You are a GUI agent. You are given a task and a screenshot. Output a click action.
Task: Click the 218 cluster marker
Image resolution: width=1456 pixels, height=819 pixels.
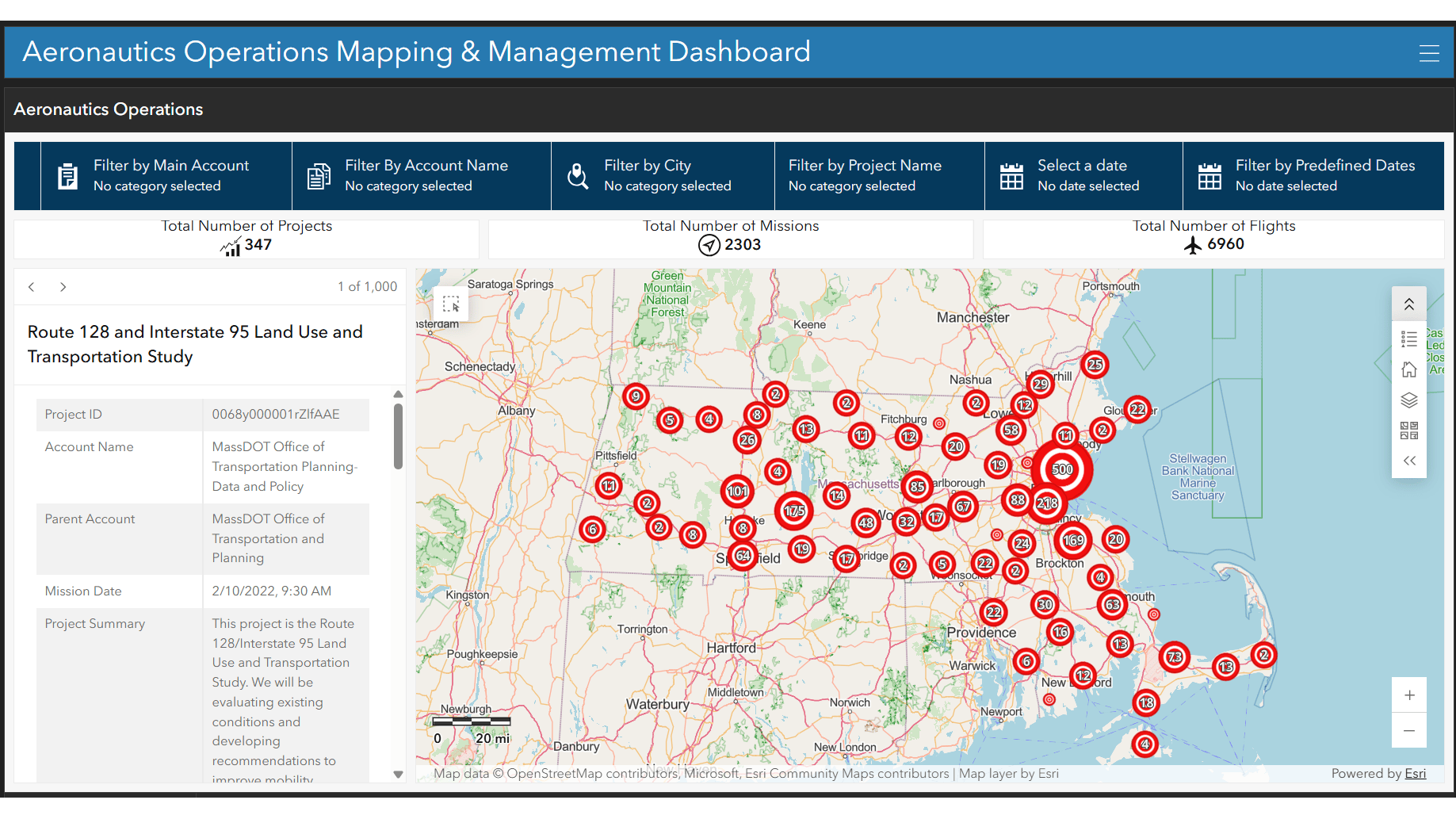click(x=1047, y=503)
